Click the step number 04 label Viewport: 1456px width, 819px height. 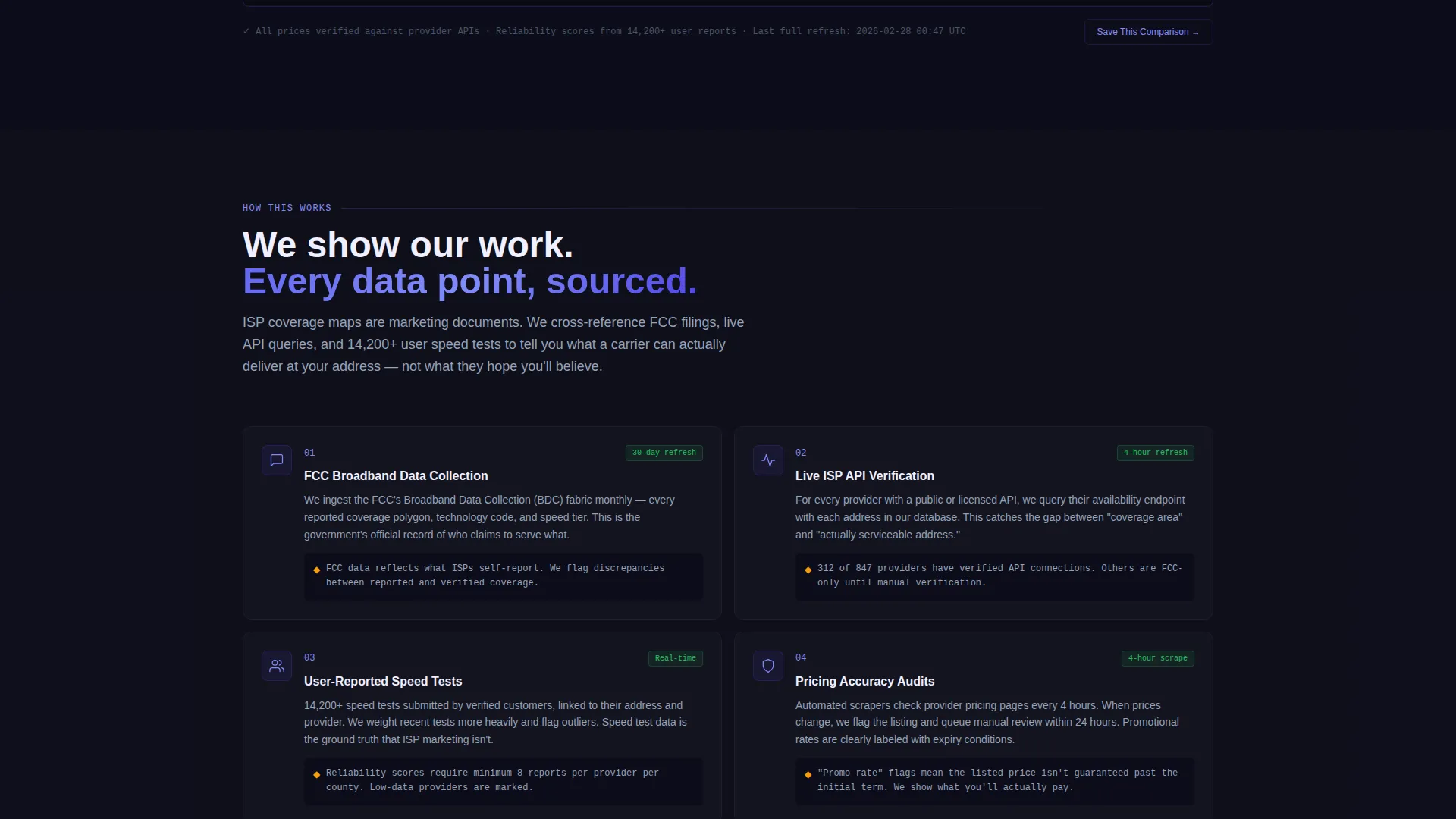[801, 657]
